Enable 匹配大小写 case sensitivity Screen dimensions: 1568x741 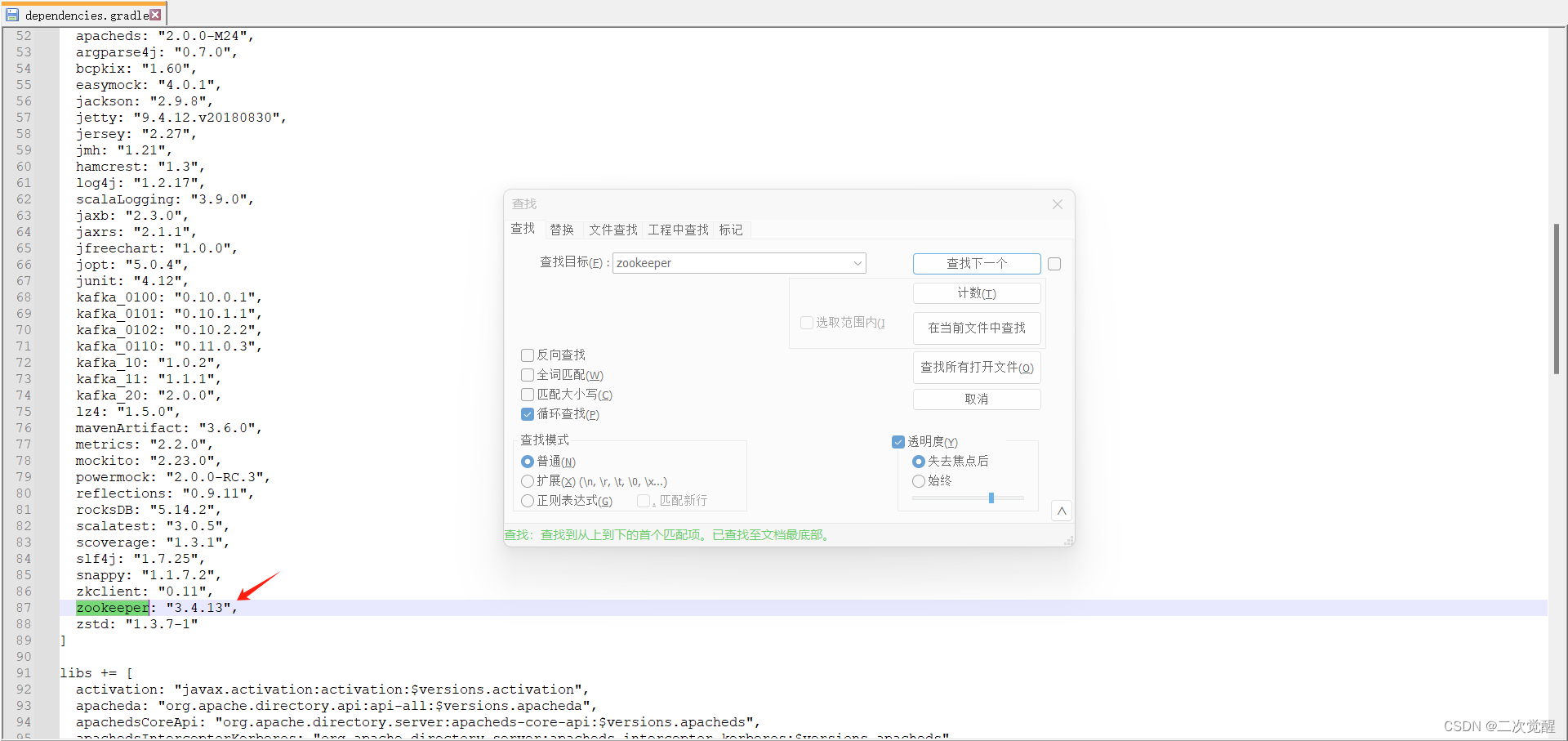[527, 394]
